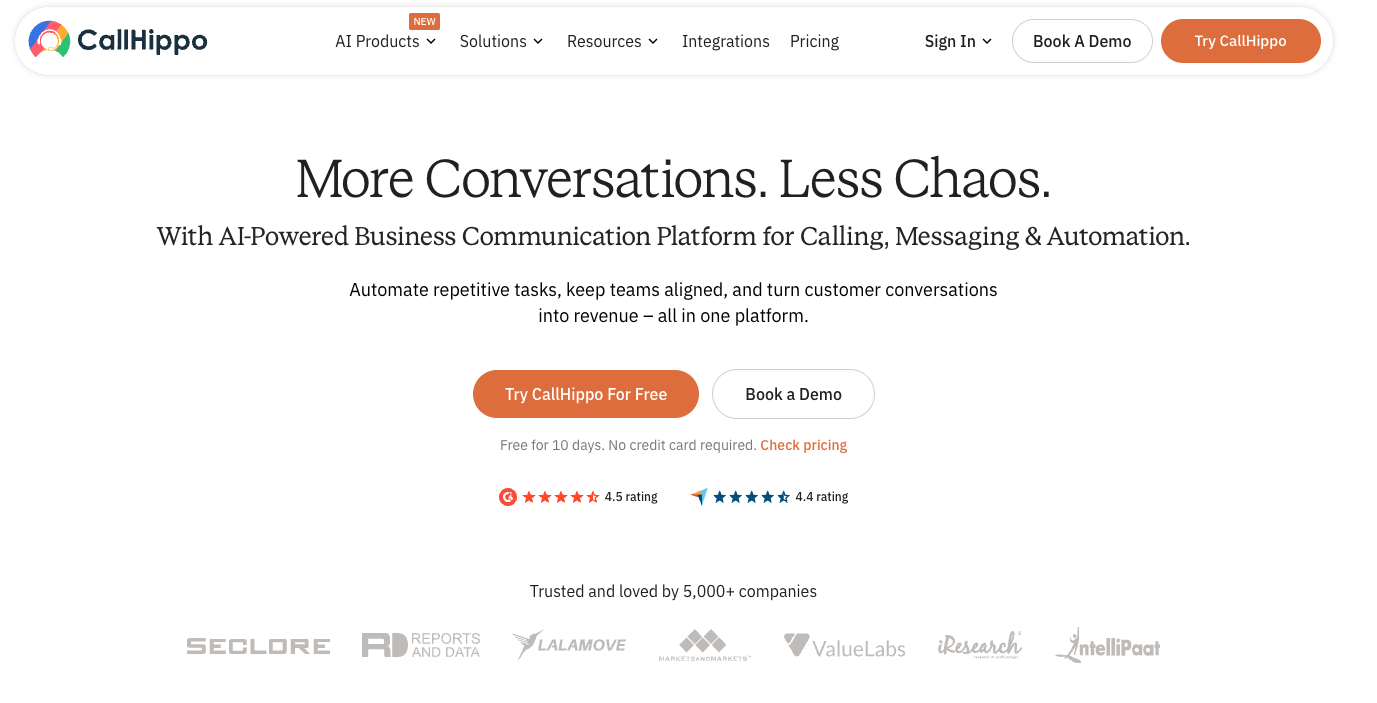1377x703 pixels.
Task: Click the MarketsandMarkets logo
Action: click(x=704, y=645)
